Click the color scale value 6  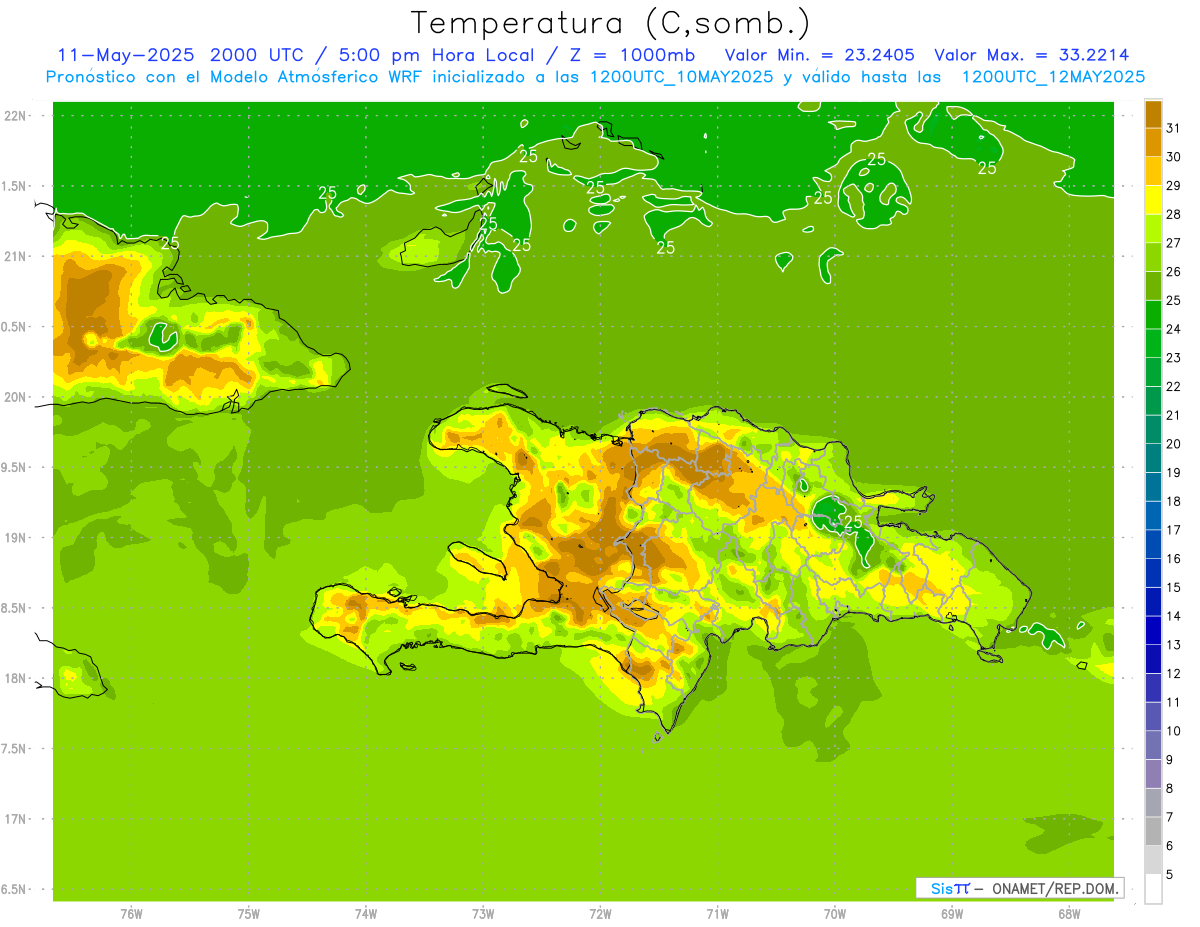(1170, 846)
